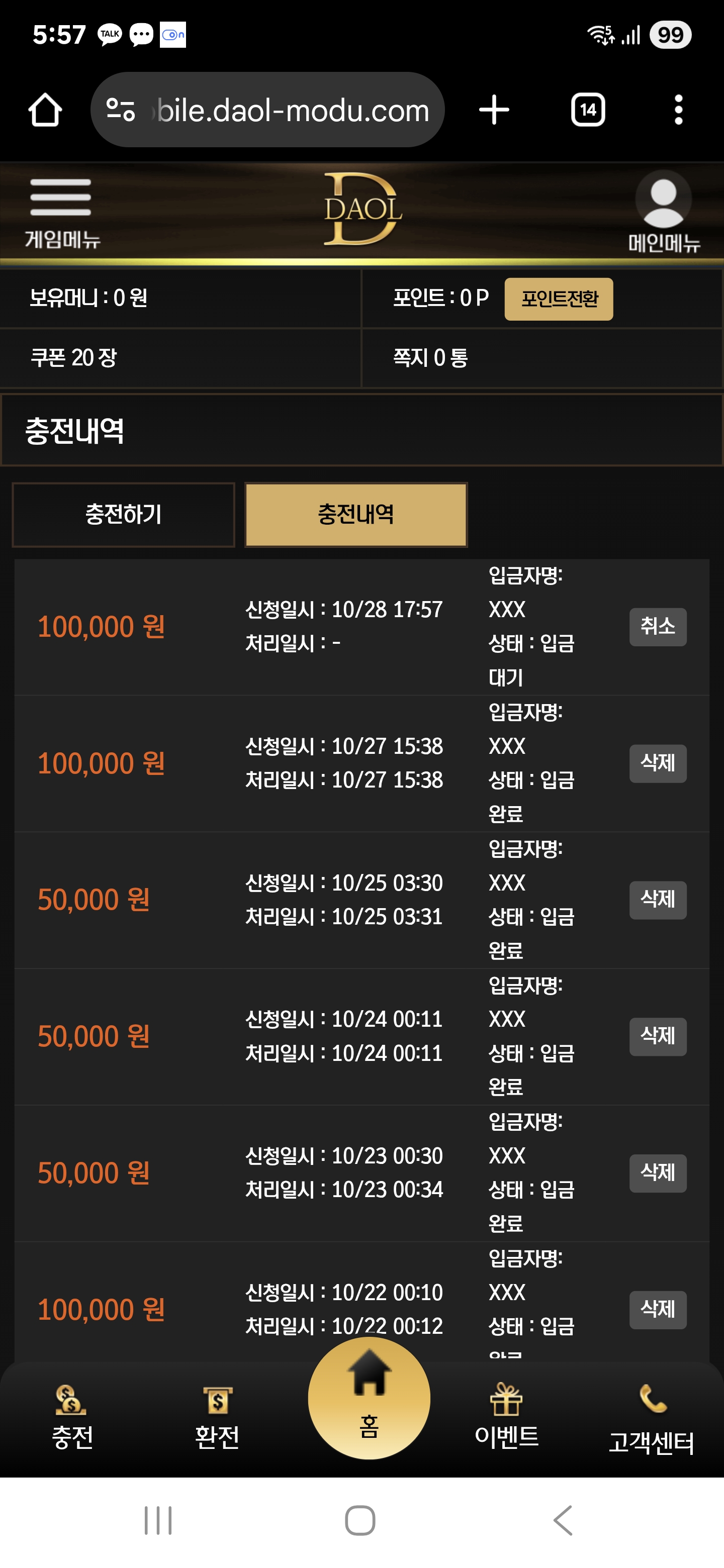Click the 포인트전환 button
The width and height of the screenshot is (724, 1568).
point(559,299)
